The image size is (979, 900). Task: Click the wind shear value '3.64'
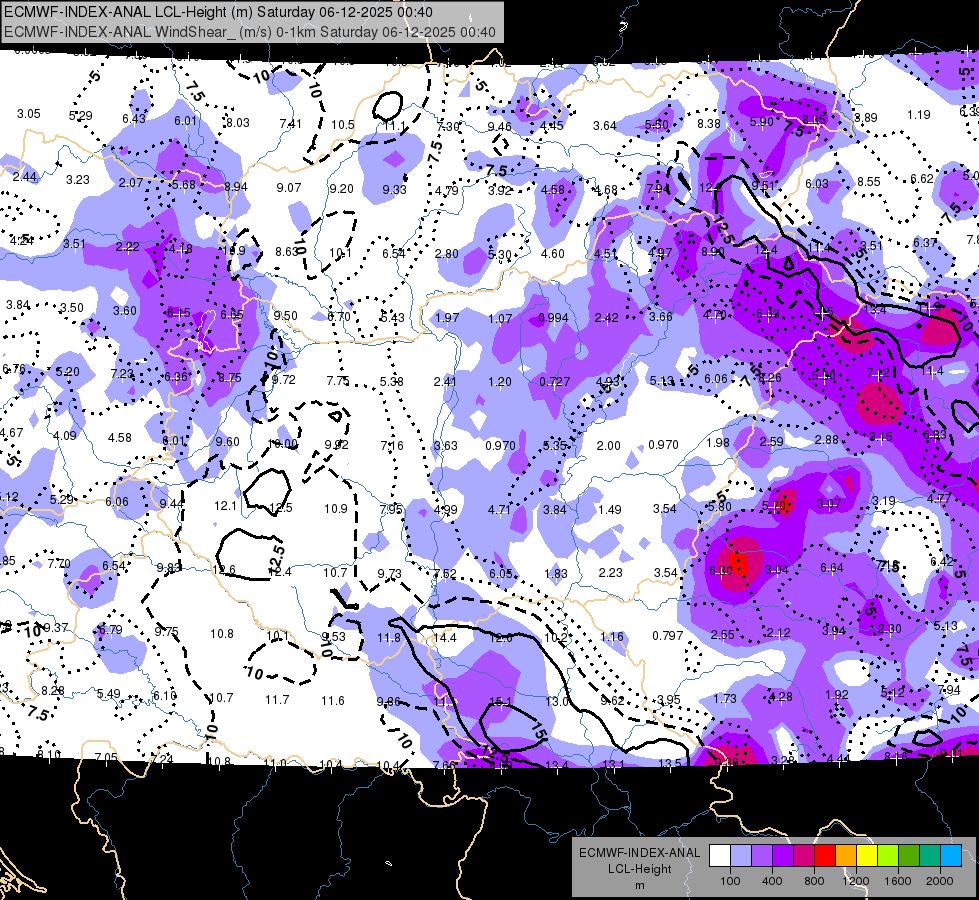coord(604,126)
